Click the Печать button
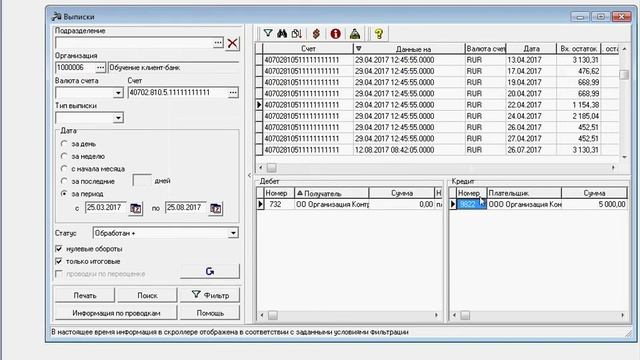Image resolution: width=640 pixels, height=360 pixels. [x=85, y=295]
